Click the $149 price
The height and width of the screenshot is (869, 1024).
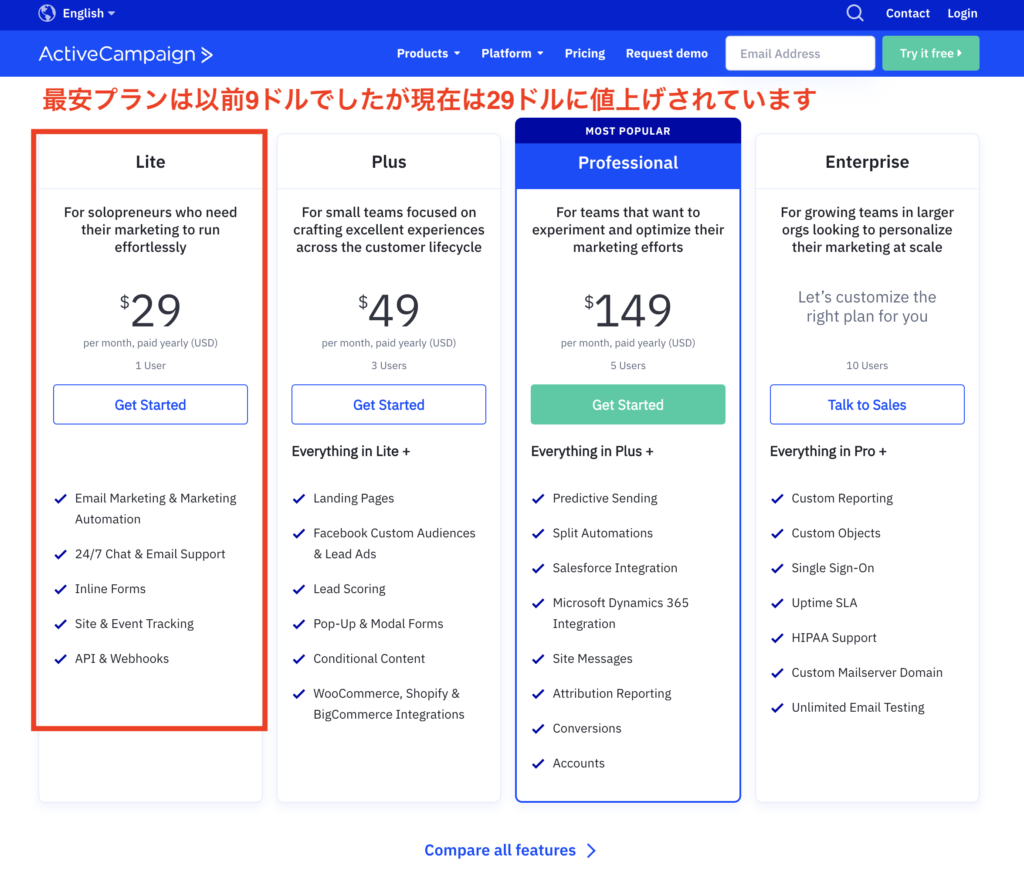point(628,310)
